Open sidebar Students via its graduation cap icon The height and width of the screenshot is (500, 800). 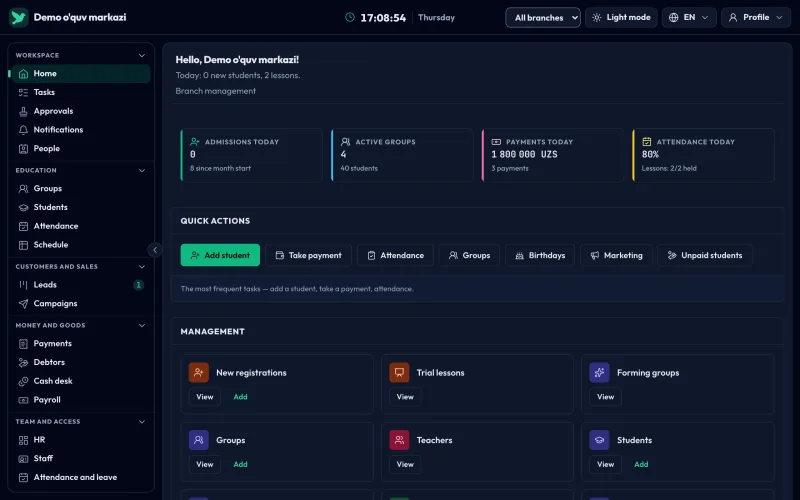(x=23, y=208)
